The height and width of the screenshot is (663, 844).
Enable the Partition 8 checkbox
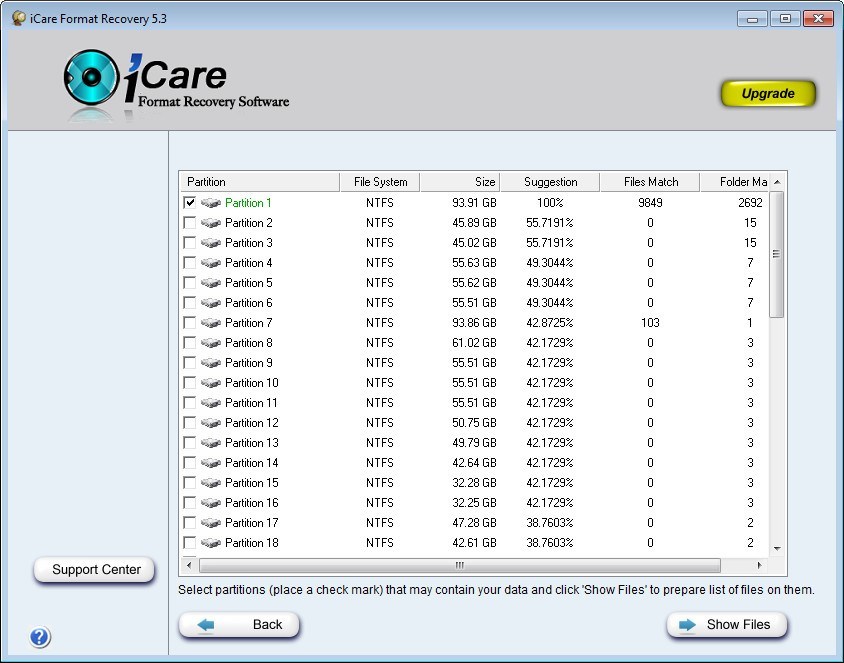tap(189, 343)
